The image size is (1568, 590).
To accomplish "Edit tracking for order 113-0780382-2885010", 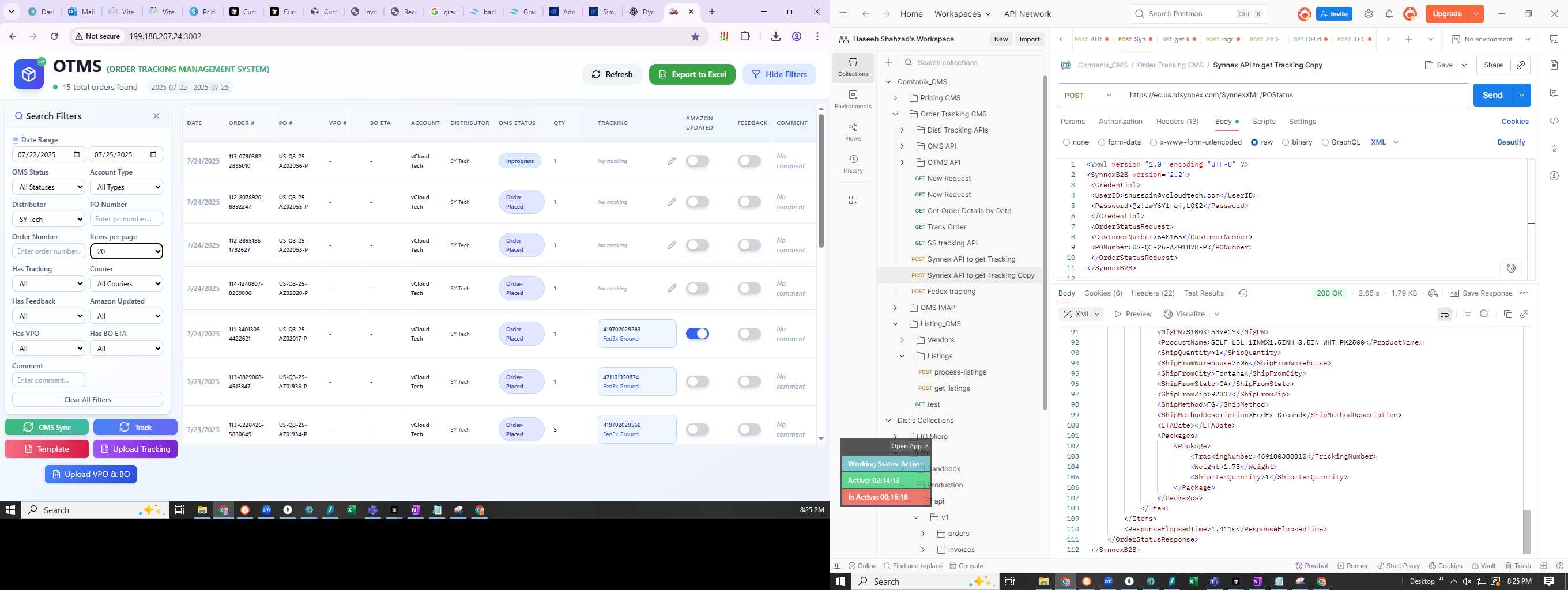I will point(672,161).
